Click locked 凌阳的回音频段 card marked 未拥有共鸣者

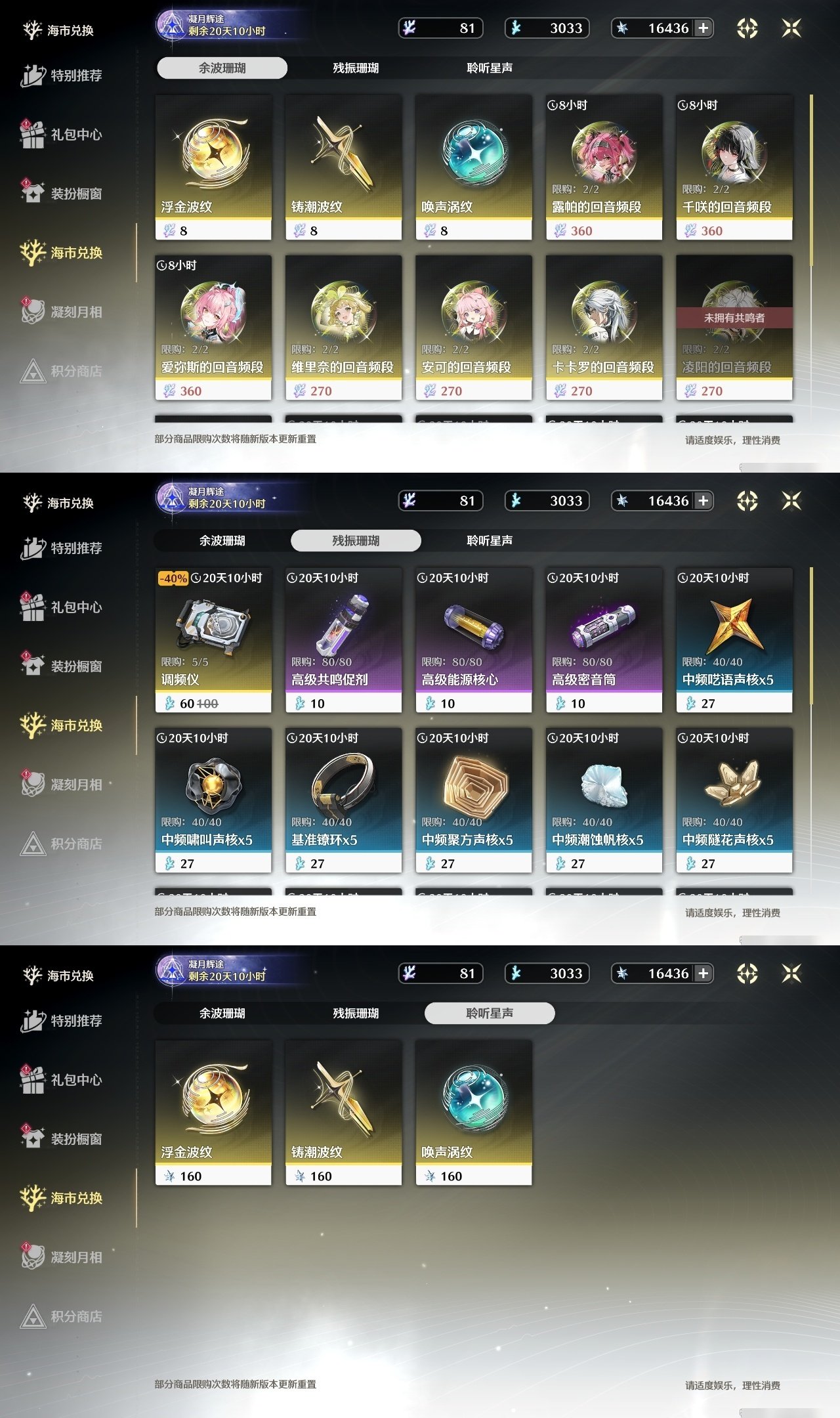[x=734, y=328]
